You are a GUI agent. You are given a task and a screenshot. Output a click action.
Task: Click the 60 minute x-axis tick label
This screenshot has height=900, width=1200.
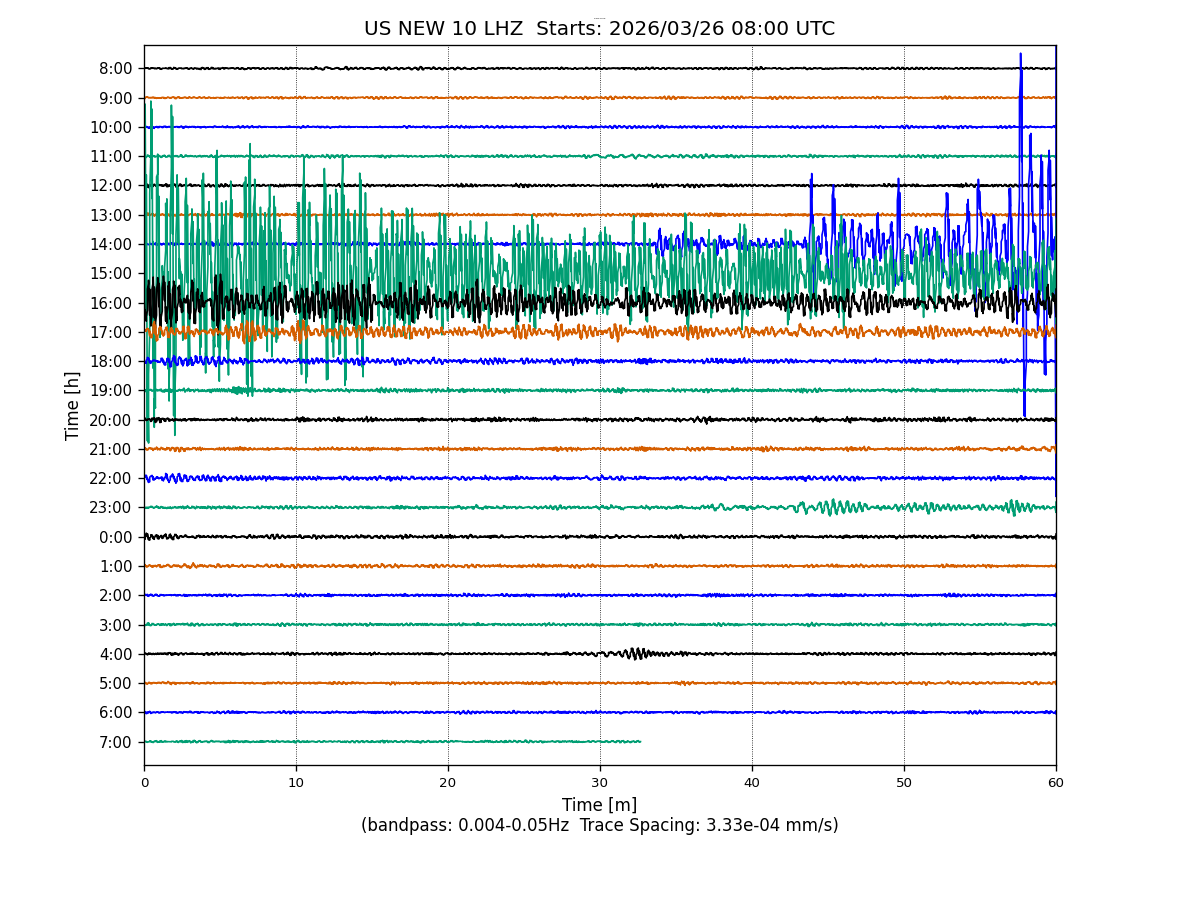tap(1056, 783)
